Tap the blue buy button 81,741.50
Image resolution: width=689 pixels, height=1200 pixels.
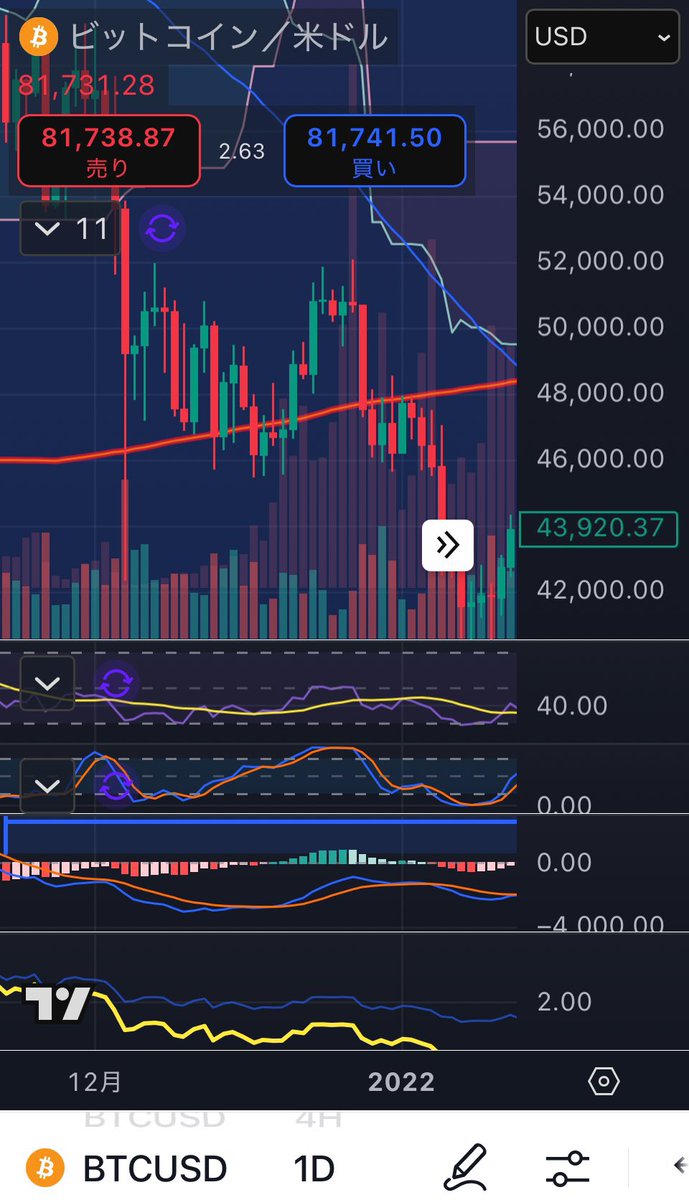tap(375, 150)
